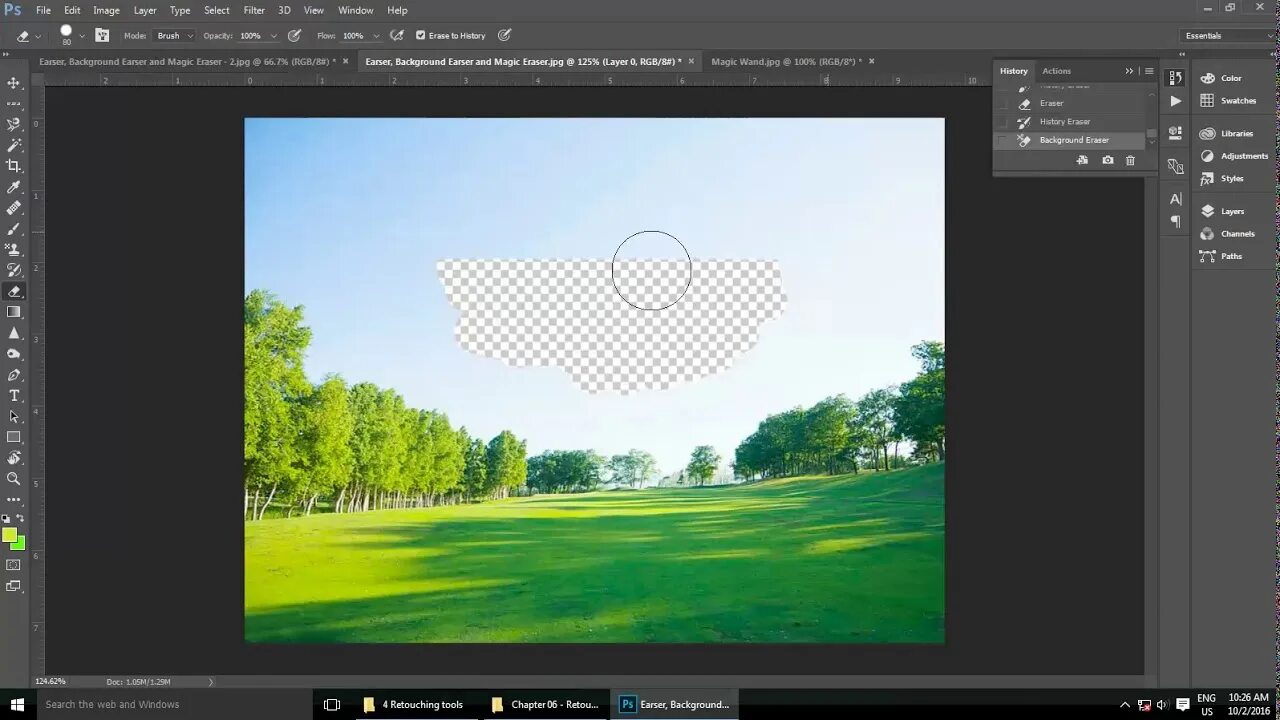
Task: Select the Eraser tool in toolbox
Action: click(14, 291)
